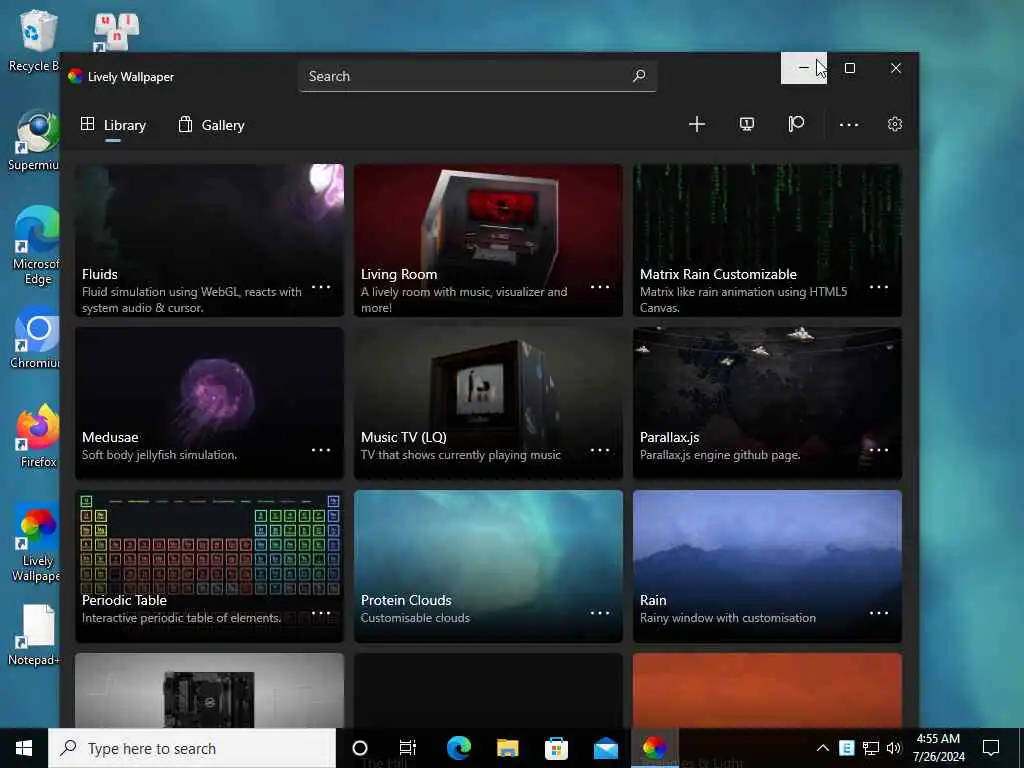Select the Parallax.js wallpaper thumbnail
1024x768 pixels.
click(x=767, y=403)
